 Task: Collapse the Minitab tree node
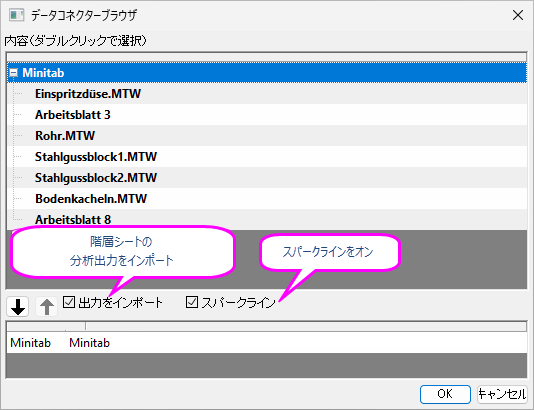(x=14, y=73)
